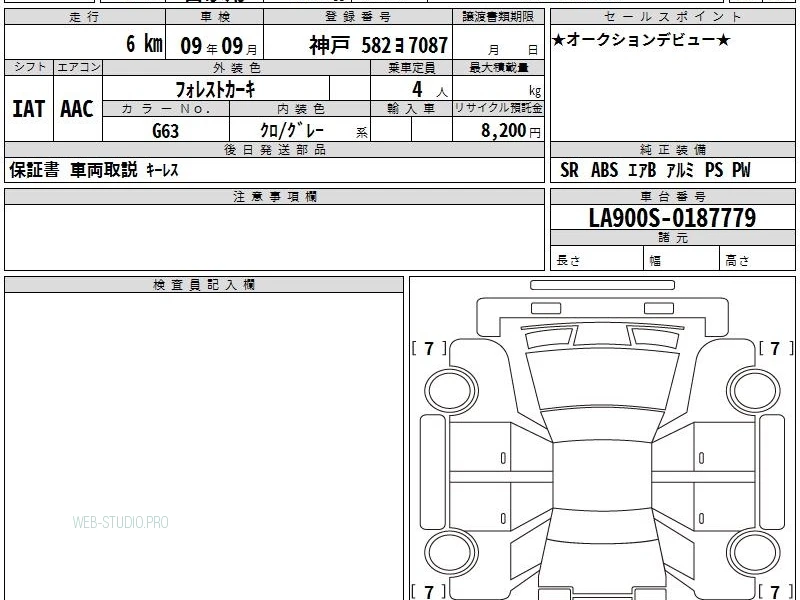Select キーレス in later-shipped parts
800x600 pixels.
click(x=162, y=170)
